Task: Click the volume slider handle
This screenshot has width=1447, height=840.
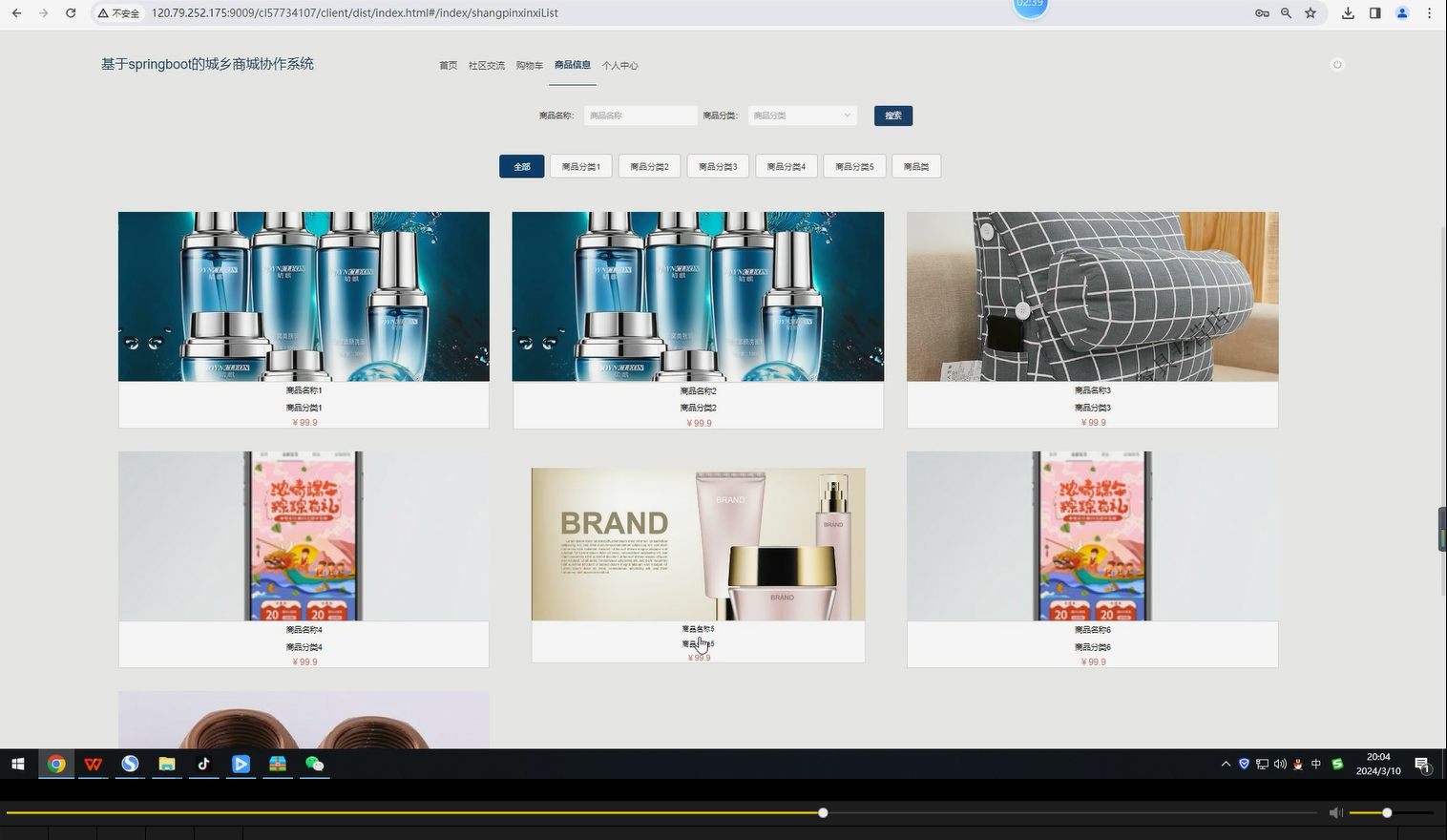Action: point(1387,812)
